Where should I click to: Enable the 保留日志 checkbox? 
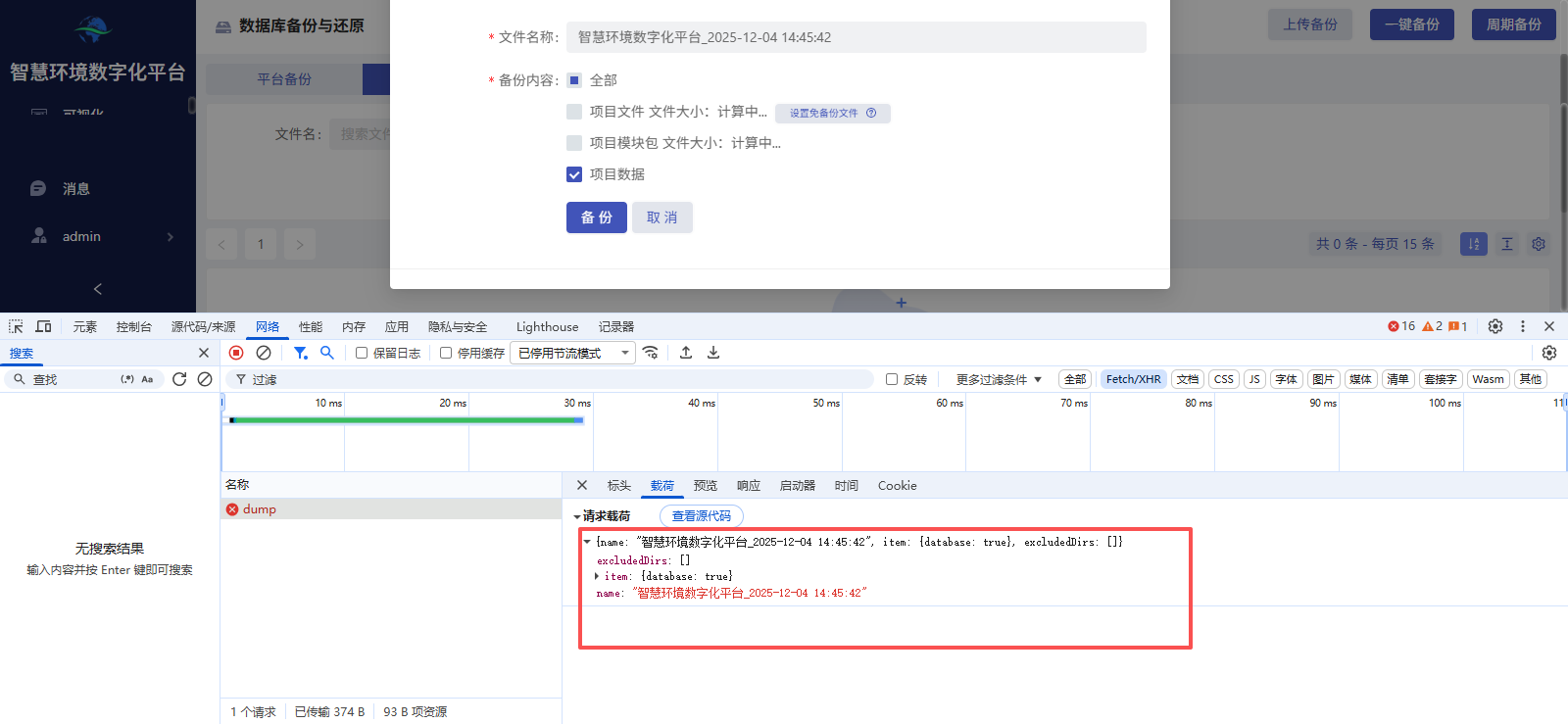362,353
